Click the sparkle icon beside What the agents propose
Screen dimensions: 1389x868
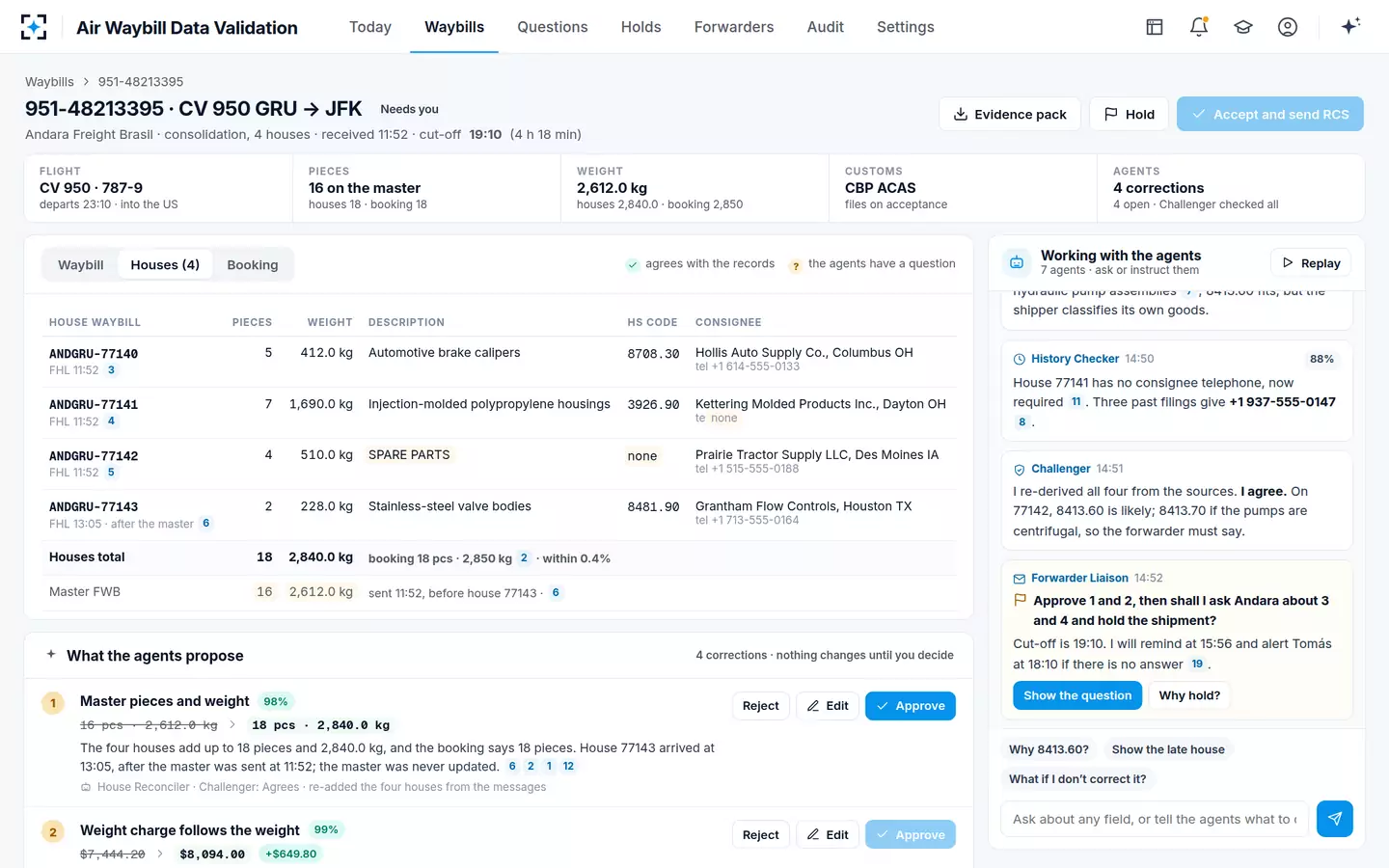point(51,654)
